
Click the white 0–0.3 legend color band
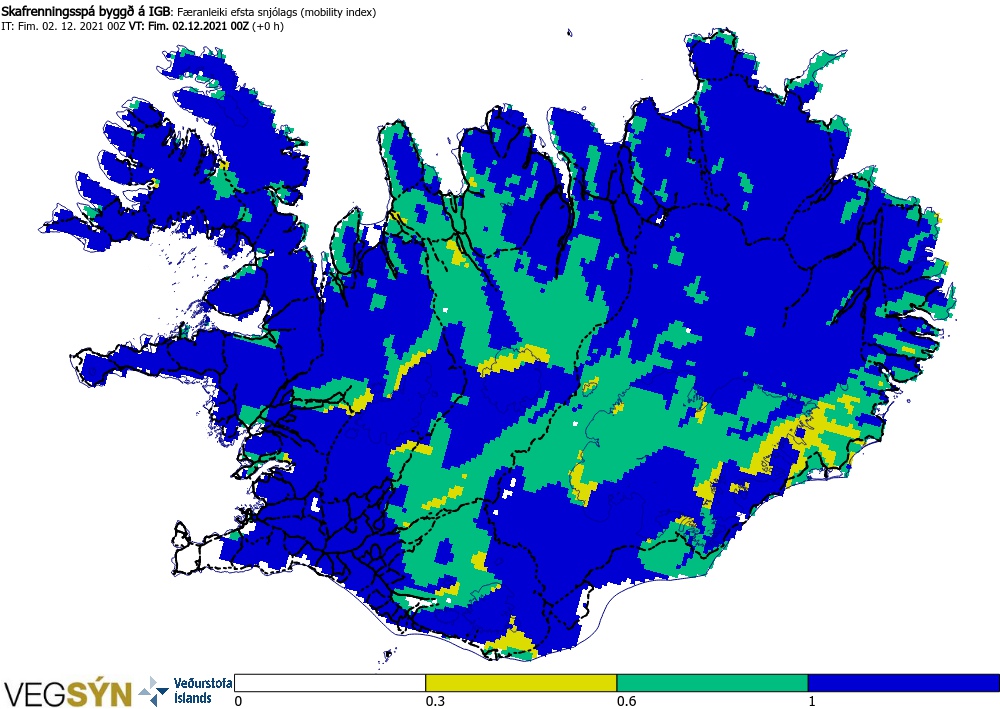(x=330, y=683)
